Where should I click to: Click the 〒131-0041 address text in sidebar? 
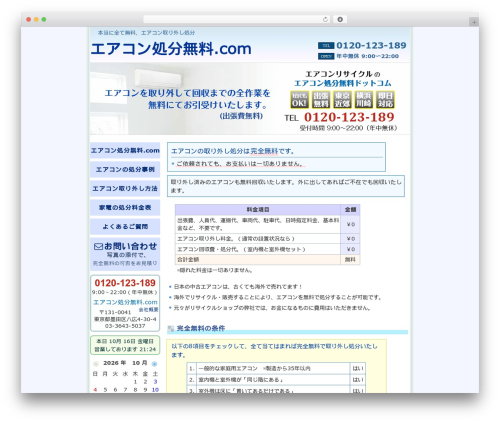pyautogui.click(x=115, y=312)
